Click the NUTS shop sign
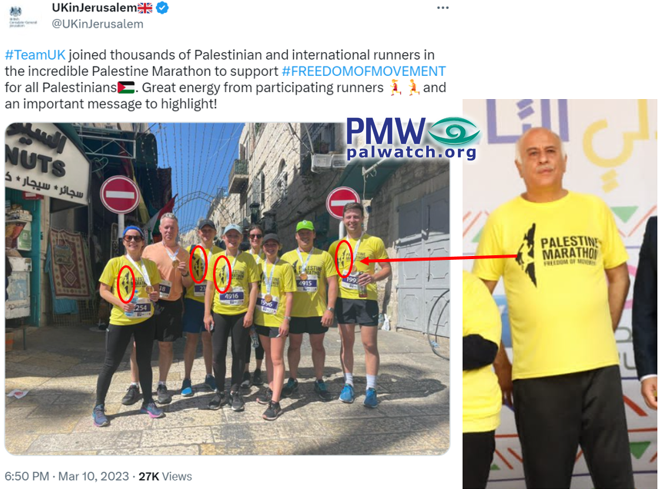 pyautogui.click(x=36, y=162)
